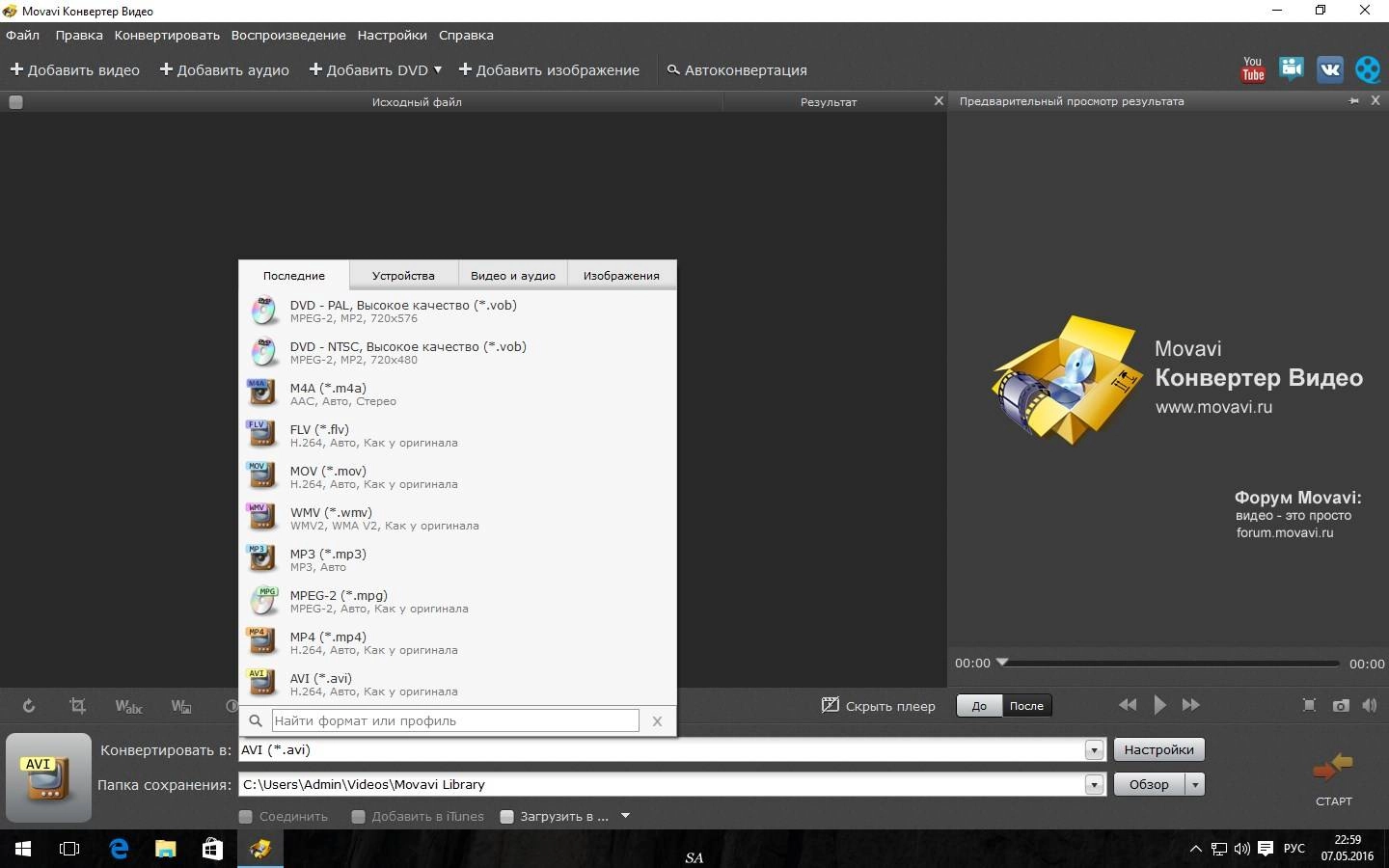Open the Воспроизведение menu
1389x868 pixels.
click(288, 35)
